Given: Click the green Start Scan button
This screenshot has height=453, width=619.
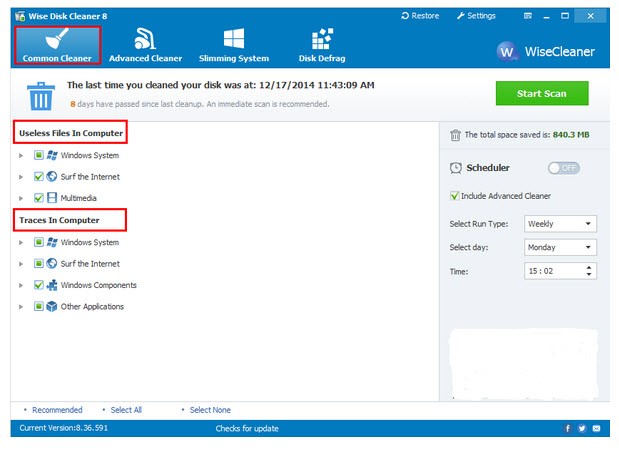Looking at the screenshot, I should tap(542, 94).
